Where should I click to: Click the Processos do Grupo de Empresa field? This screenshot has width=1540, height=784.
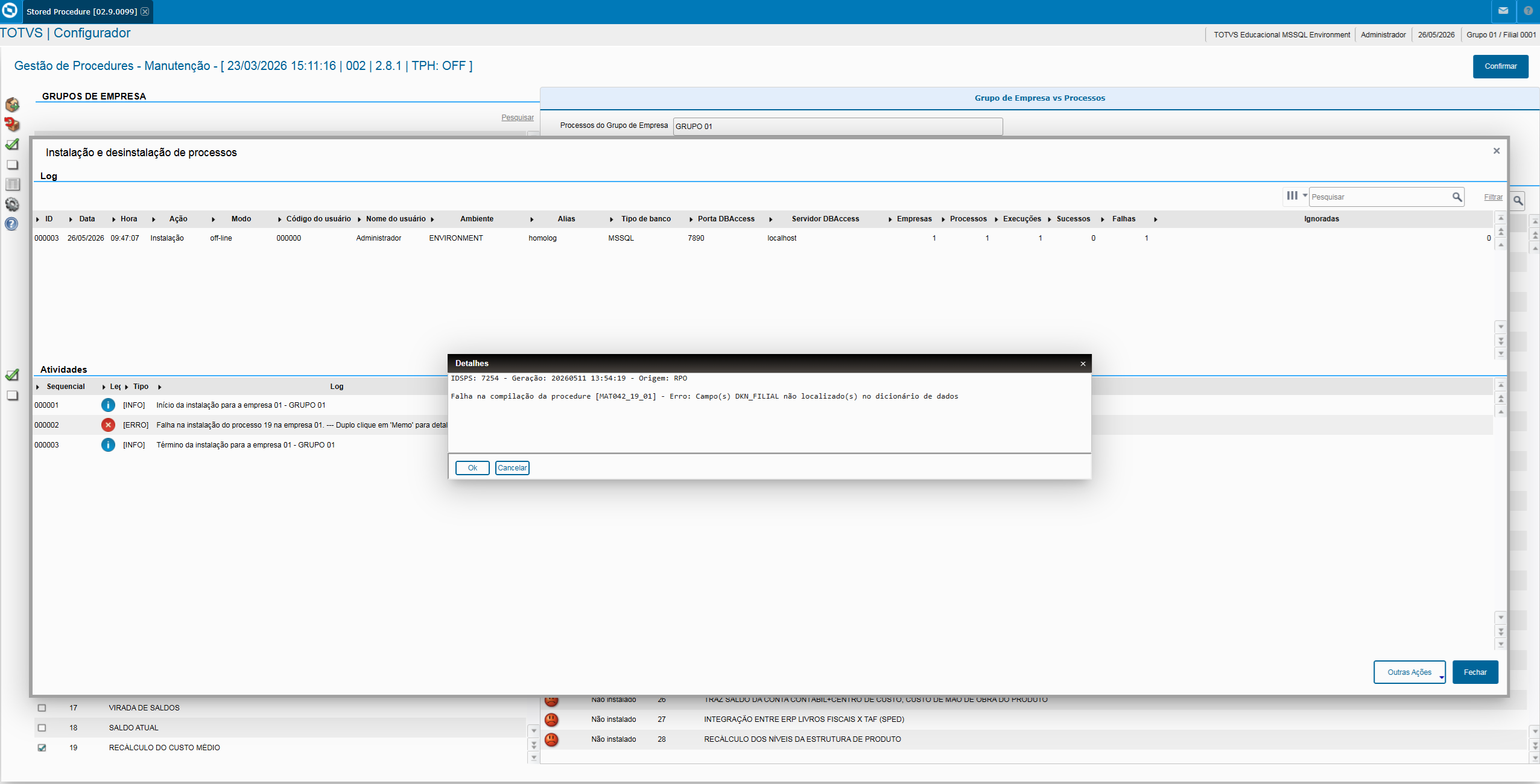[838, 127]
